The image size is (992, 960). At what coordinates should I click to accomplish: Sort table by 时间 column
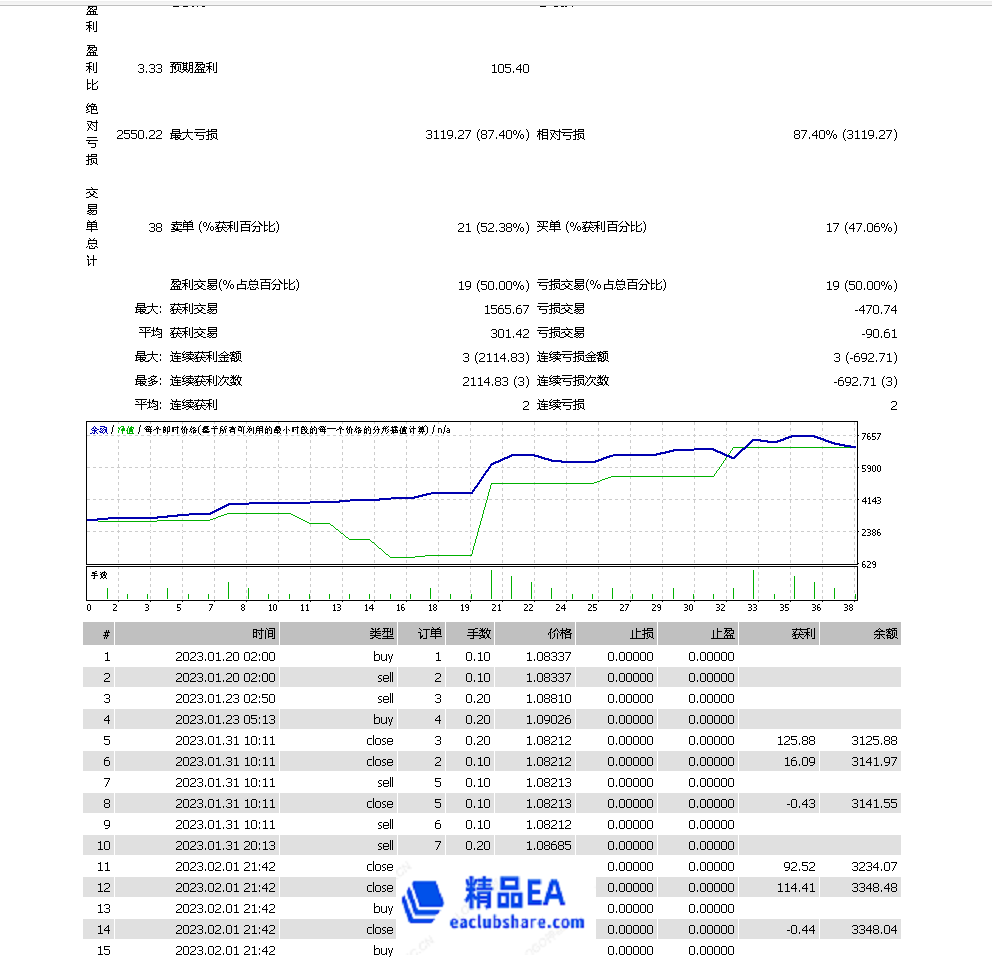click(263, 633)
